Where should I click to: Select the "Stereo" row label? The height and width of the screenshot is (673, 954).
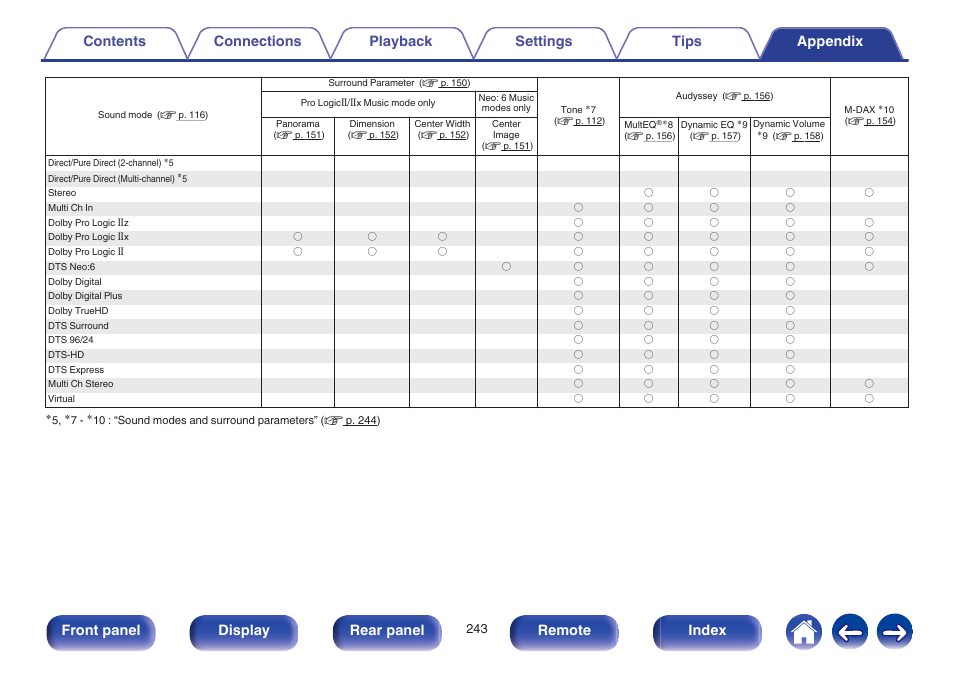tap(62, 193)
